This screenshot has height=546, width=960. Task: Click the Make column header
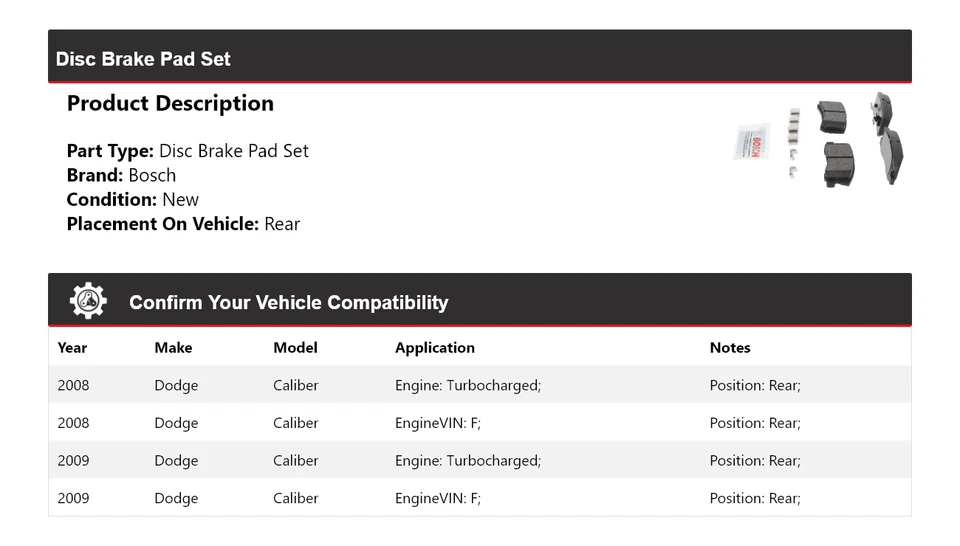coord(173,348)
